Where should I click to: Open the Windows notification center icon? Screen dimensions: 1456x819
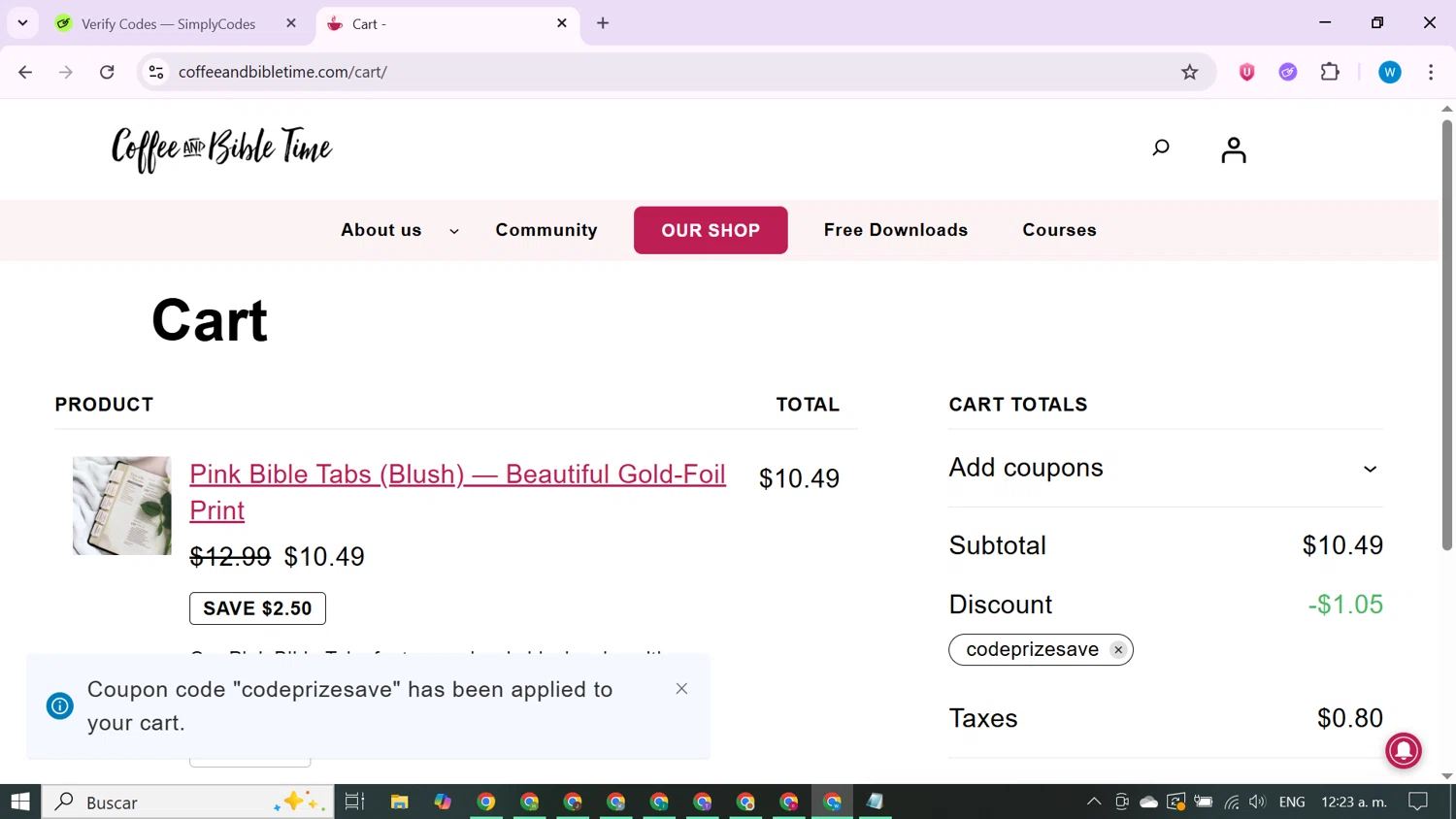pos(1418,802)
